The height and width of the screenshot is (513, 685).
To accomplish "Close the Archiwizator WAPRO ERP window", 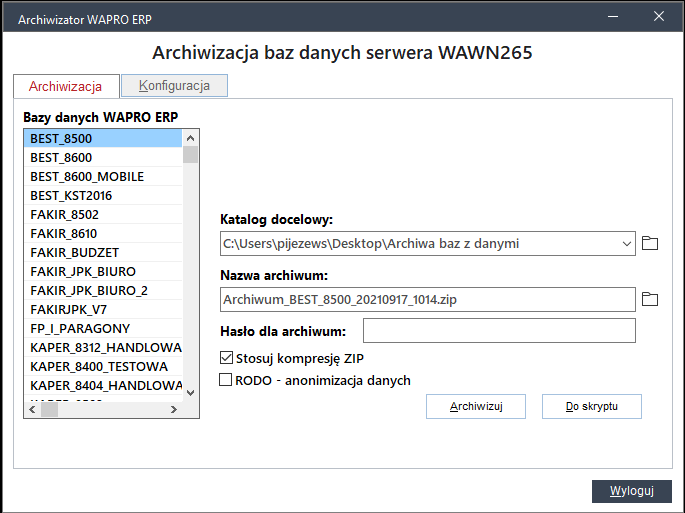I will point(659,17).
